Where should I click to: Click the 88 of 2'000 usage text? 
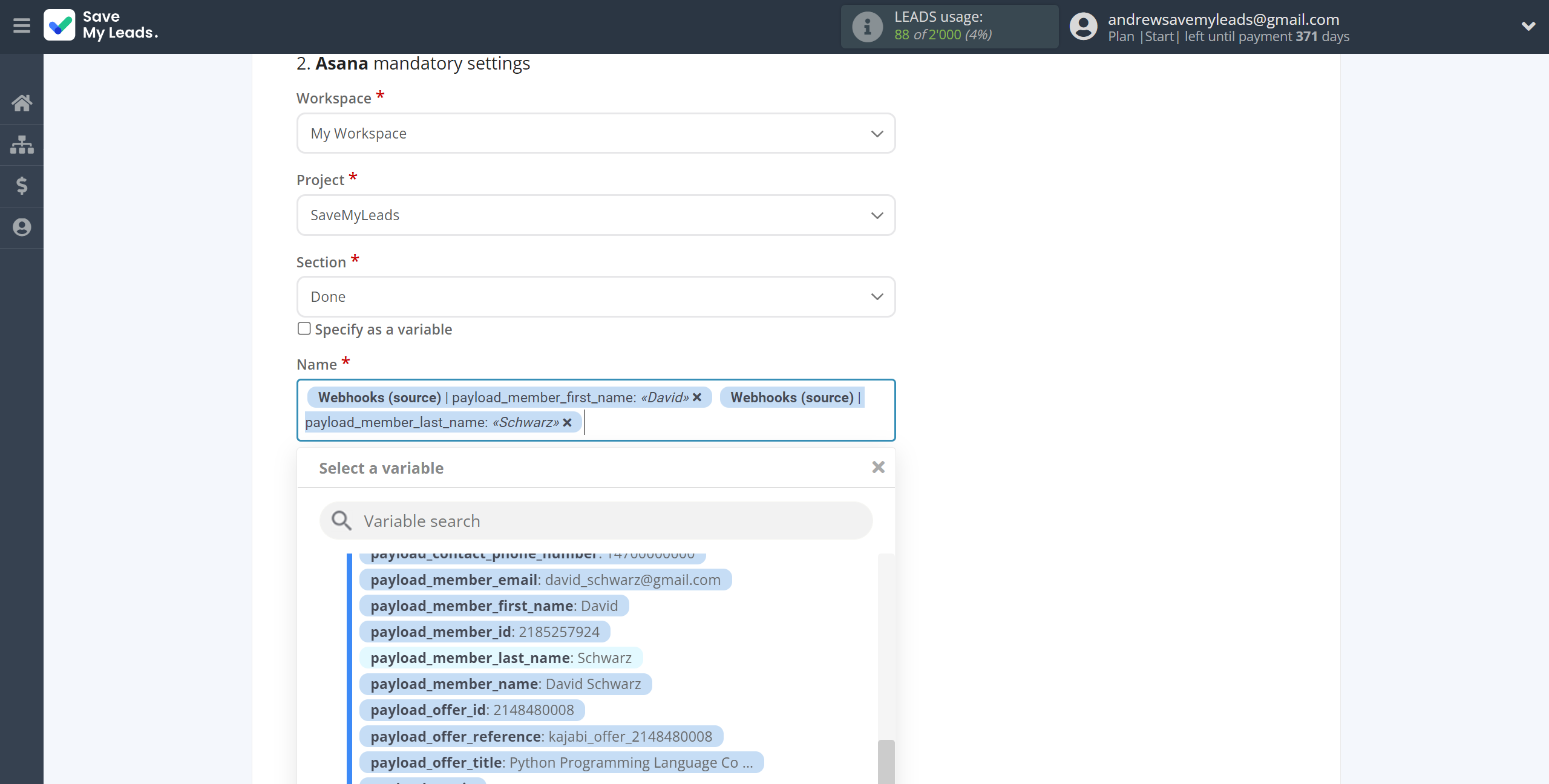943,35
